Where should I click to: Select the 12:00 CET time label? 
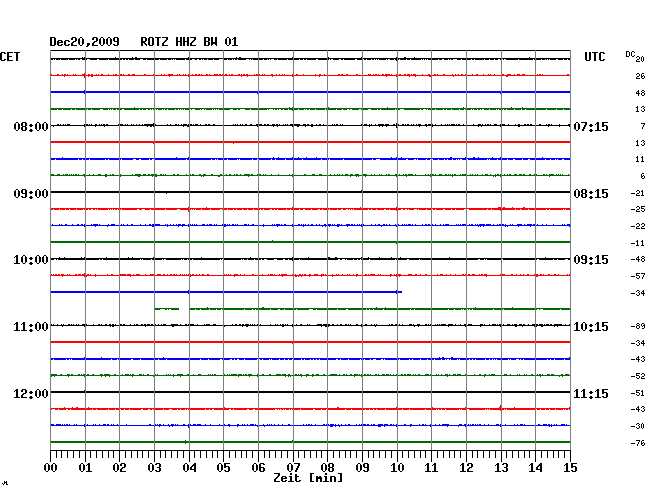pos(31,394)
